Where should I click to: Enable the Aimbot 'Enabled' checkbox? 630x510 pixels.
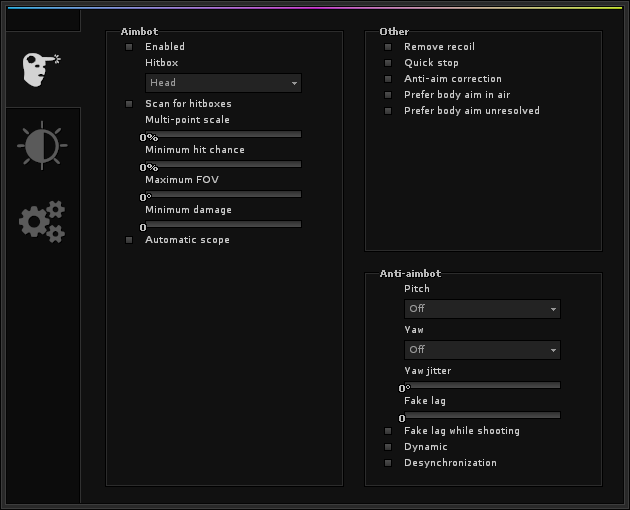point(129,47)
